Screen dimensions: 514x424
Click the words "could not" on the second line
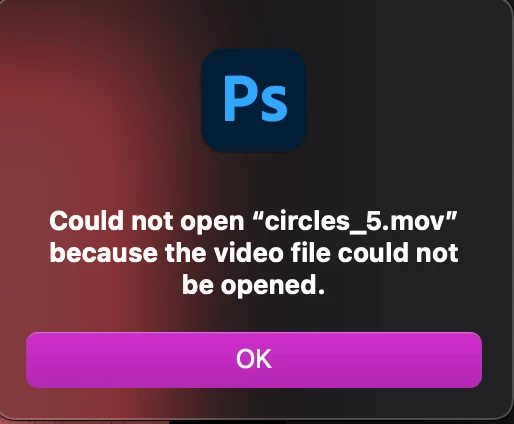tap(398, 253)
